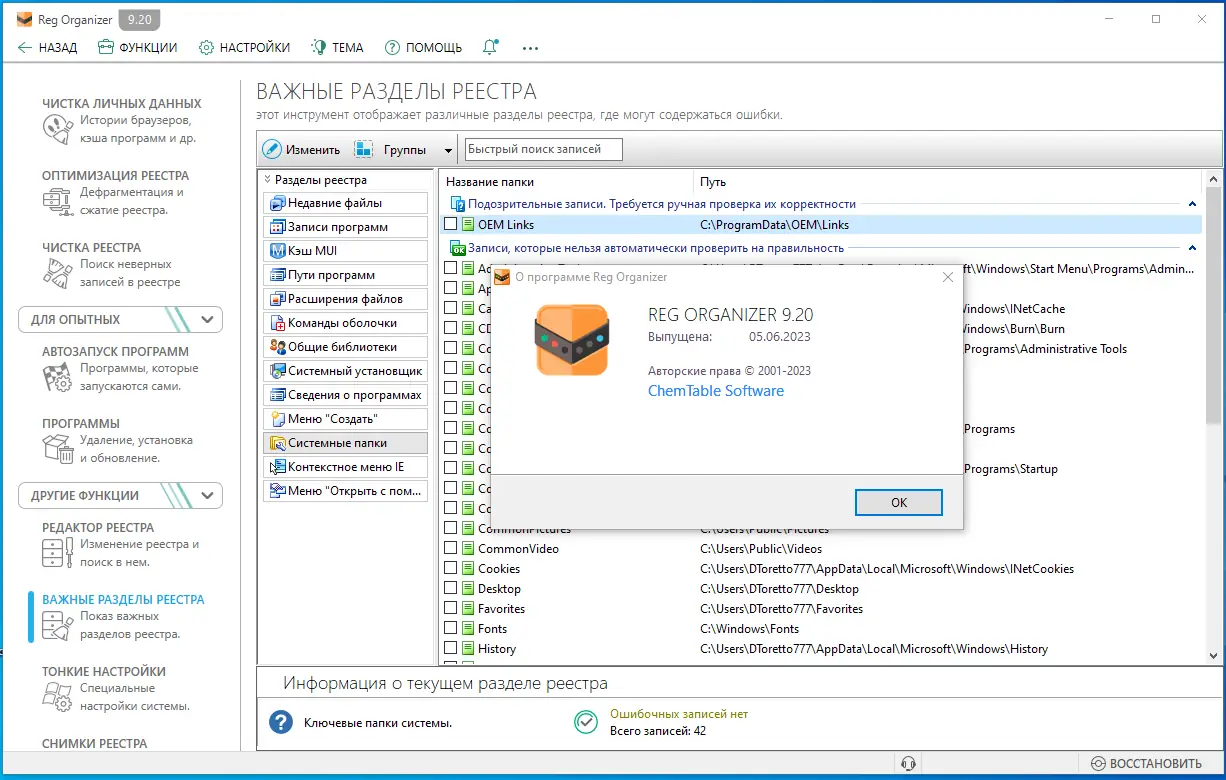This screenshot has width=1226, height=780.
Task: Check the CommonPictures checkbox
Action: tap(450, 529)
